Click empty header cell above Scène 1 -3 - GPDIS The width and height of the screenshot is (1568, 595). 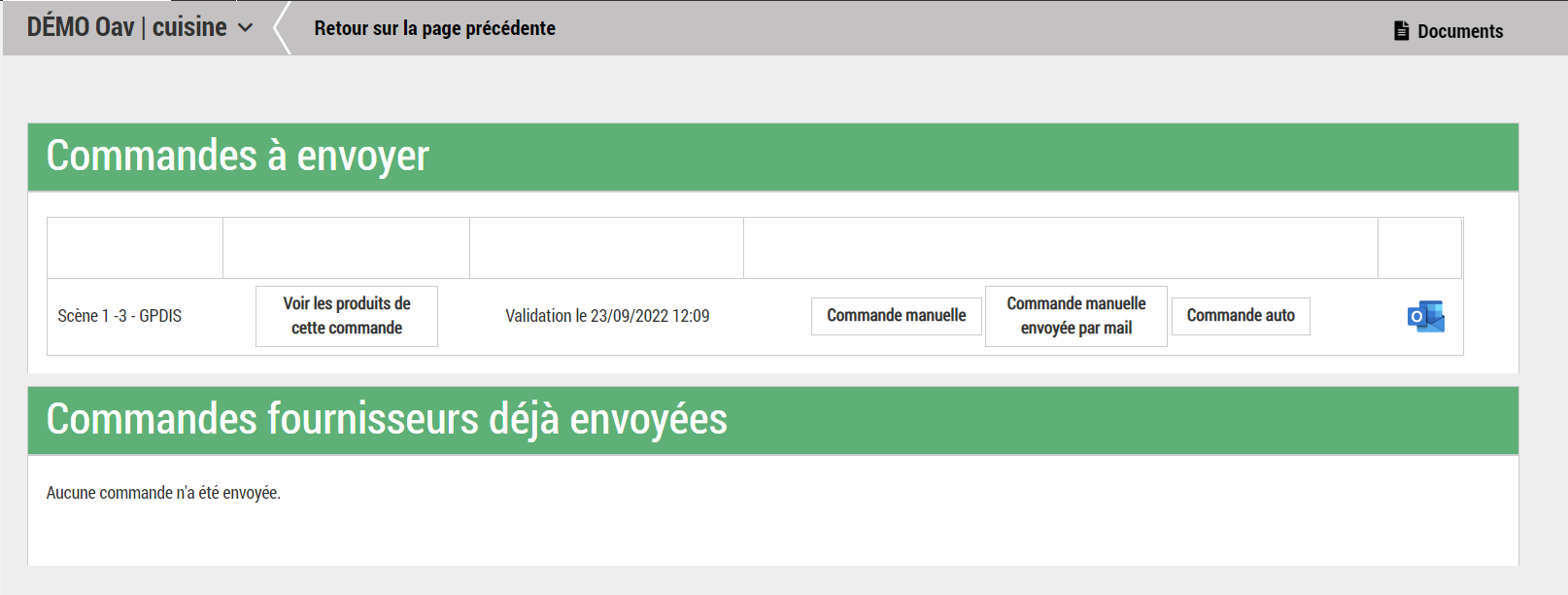(x=135, y=248)
